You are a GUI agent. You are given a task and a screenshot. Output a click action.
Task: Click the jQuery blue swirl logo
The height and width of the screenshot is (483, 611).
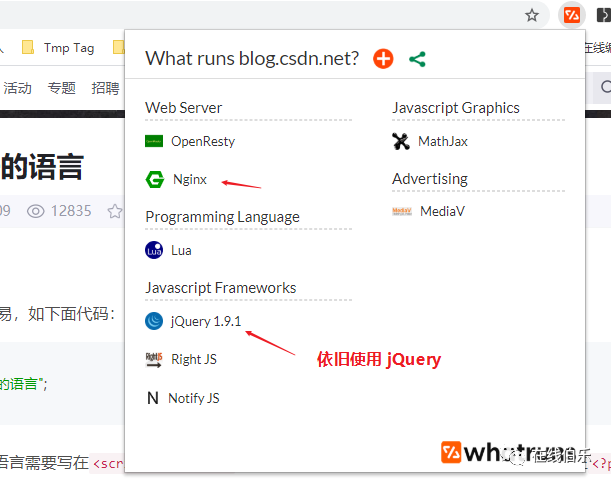click(154, 321)
